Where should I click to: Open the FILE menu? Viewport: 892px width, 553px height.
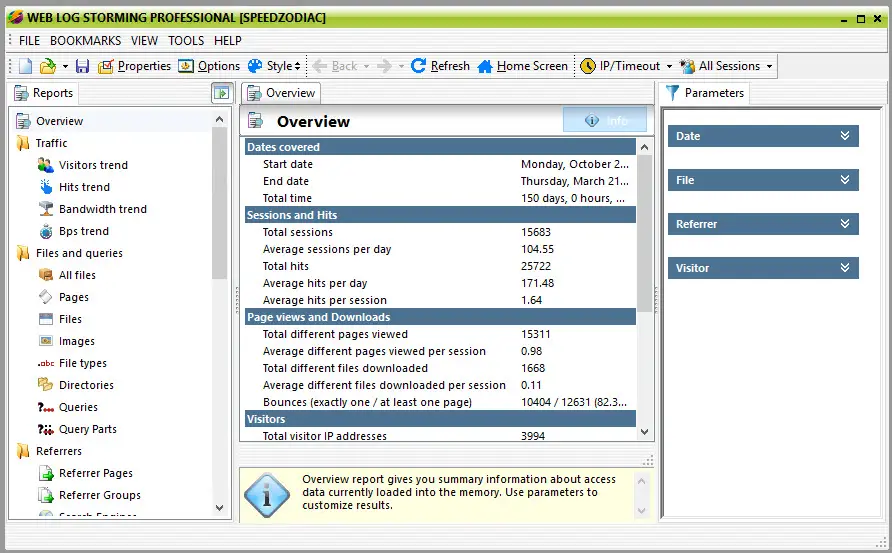[30, 41]
